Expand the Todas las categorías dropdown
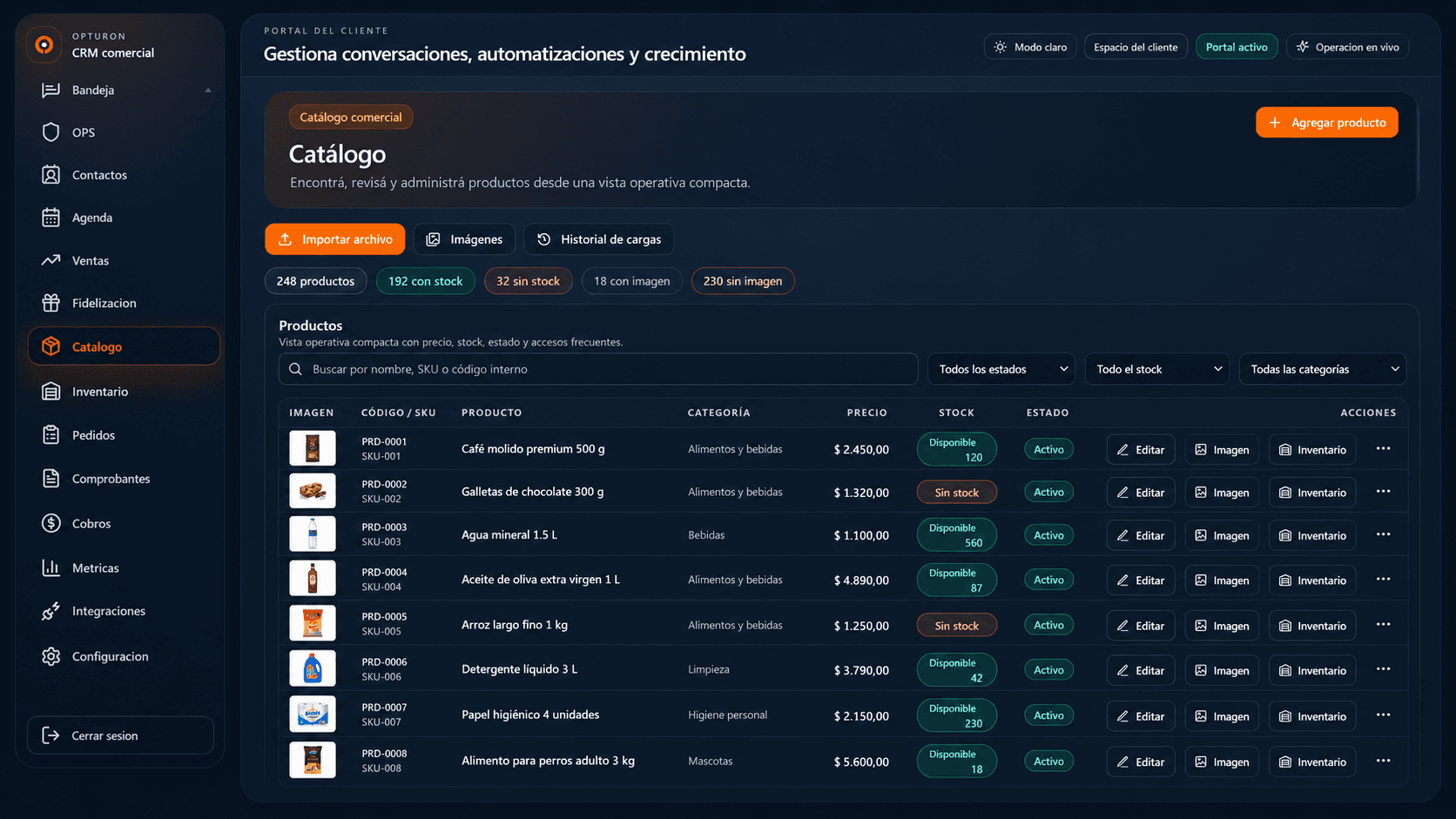1456x819 pixels. (x=1322, y=369)
